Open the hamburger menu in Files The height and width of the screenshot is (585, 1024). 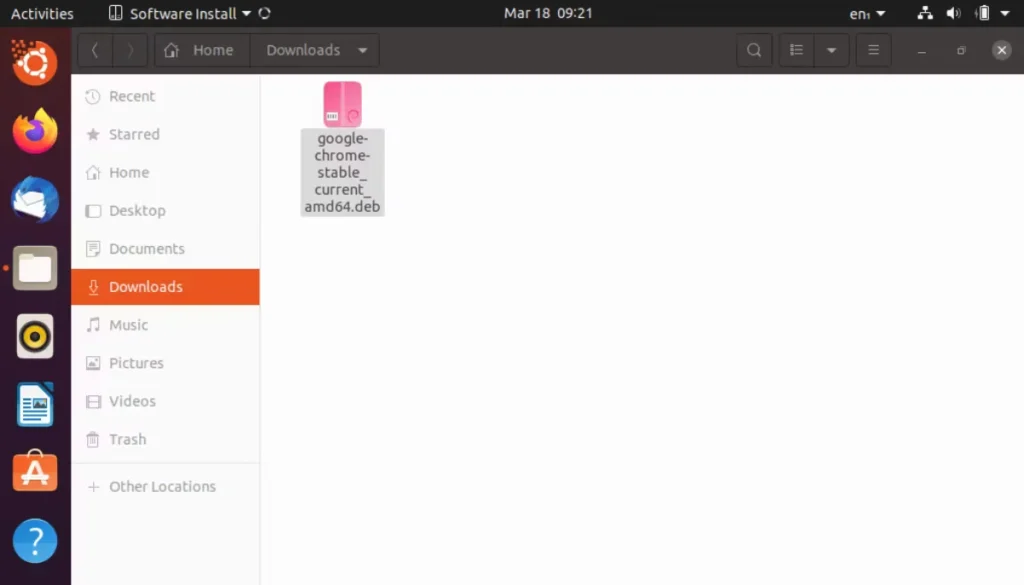873,49
